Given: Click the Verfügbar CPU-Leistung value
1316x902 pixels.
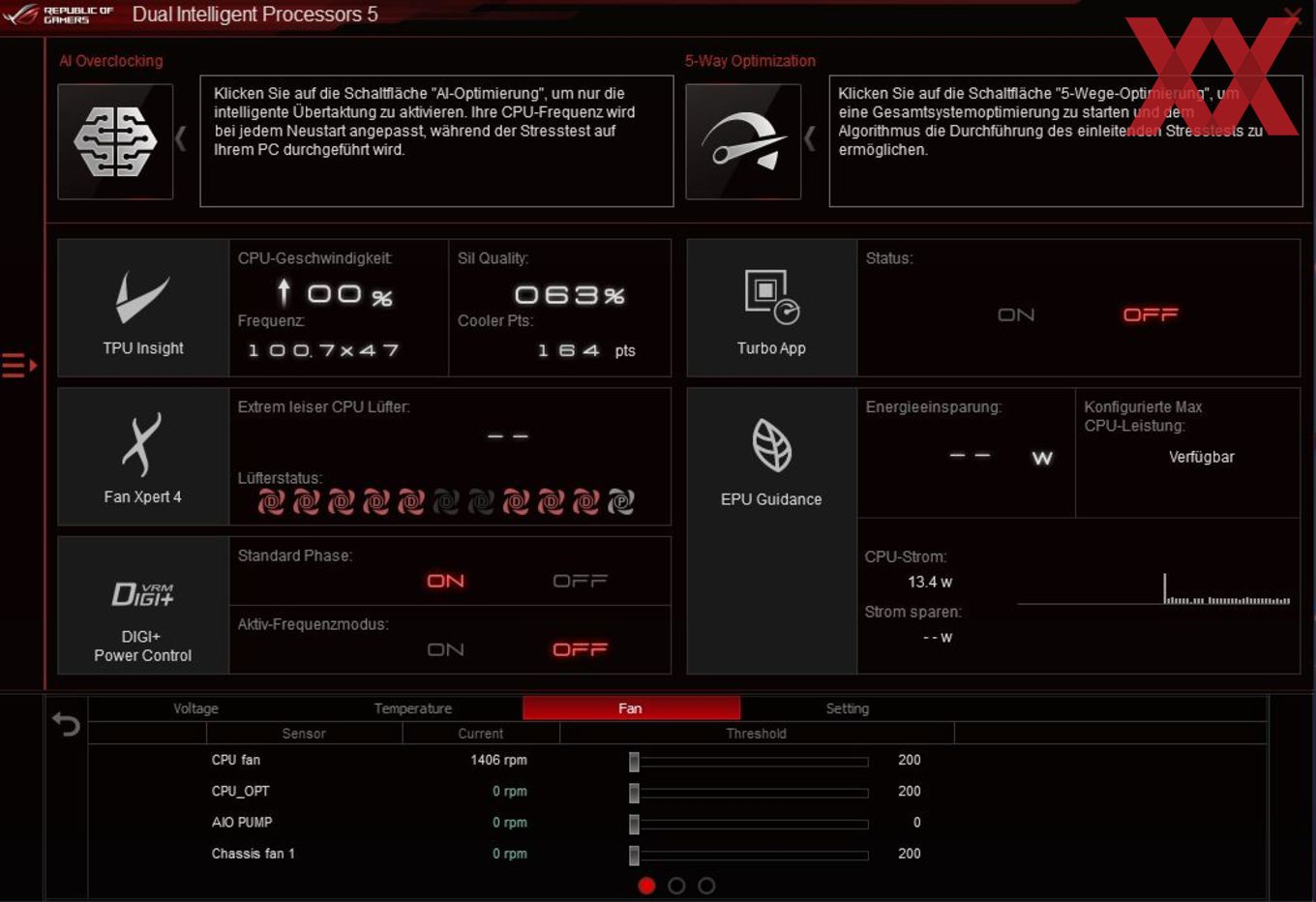Looking at the screenshot, I should [1202, 457].
